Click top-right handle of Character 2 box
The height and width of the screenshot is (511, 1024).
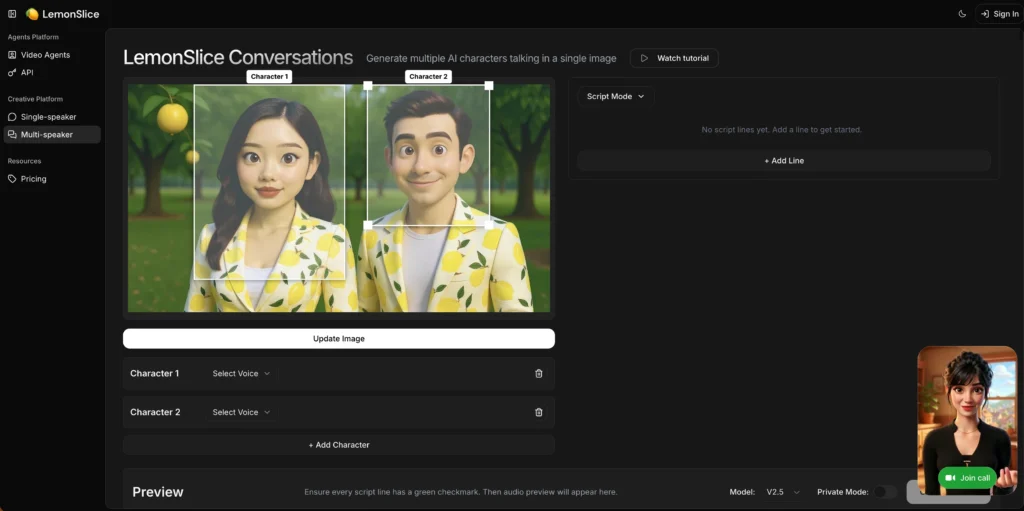(489, 86)
